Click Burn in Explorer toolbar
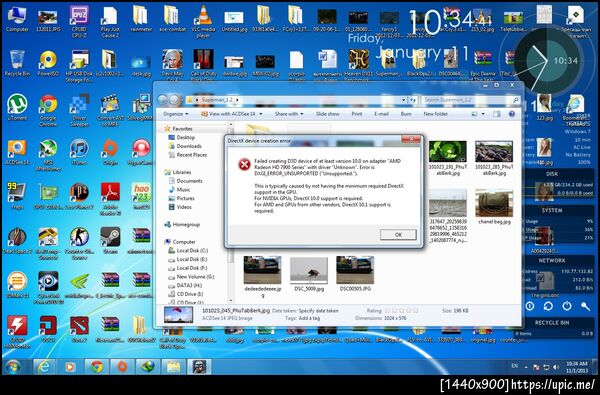Screen dimensions: 600x395 (x=406, y=114)
